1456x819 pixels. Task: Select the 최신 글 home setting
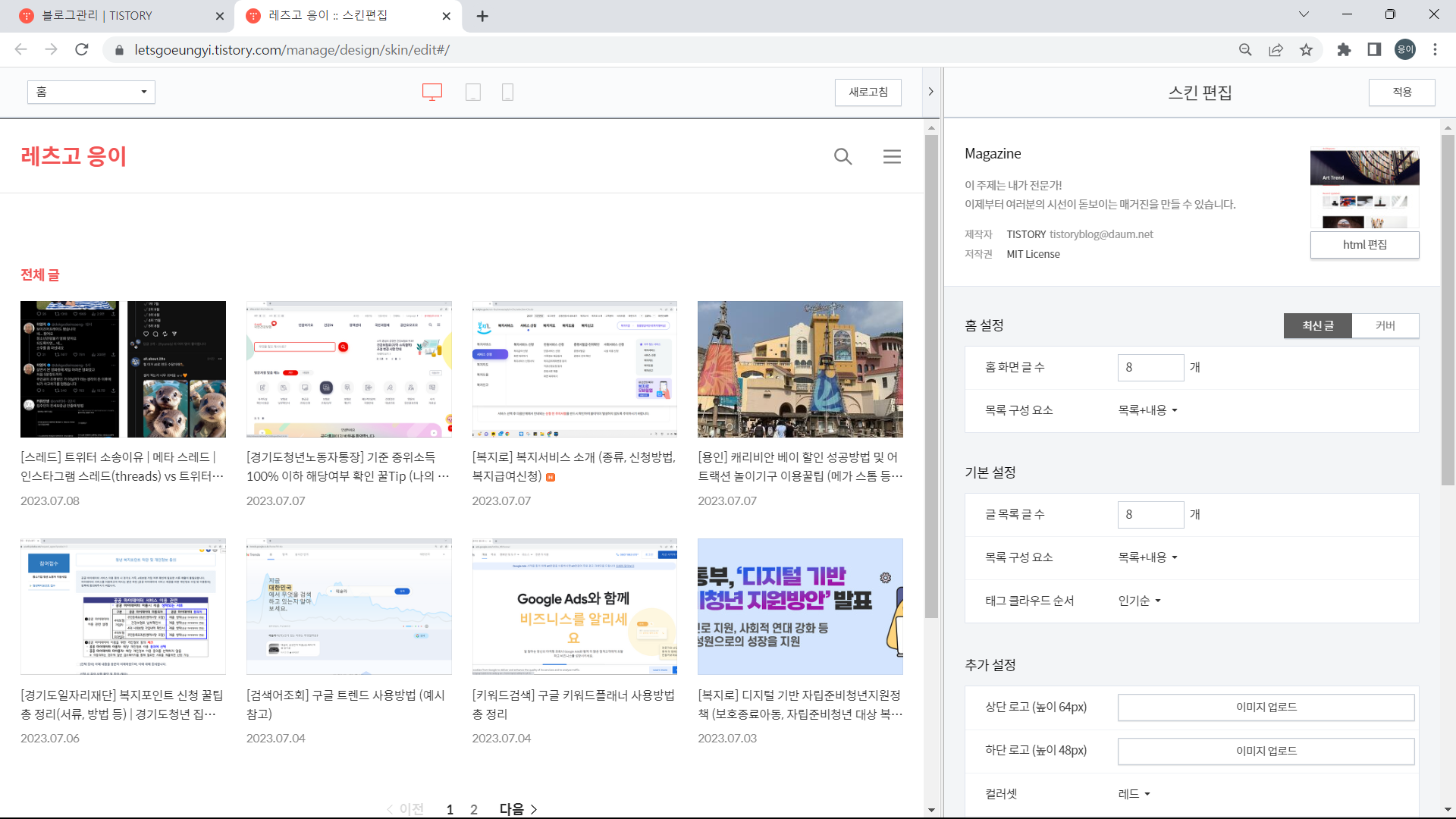tap(1317, 325)
